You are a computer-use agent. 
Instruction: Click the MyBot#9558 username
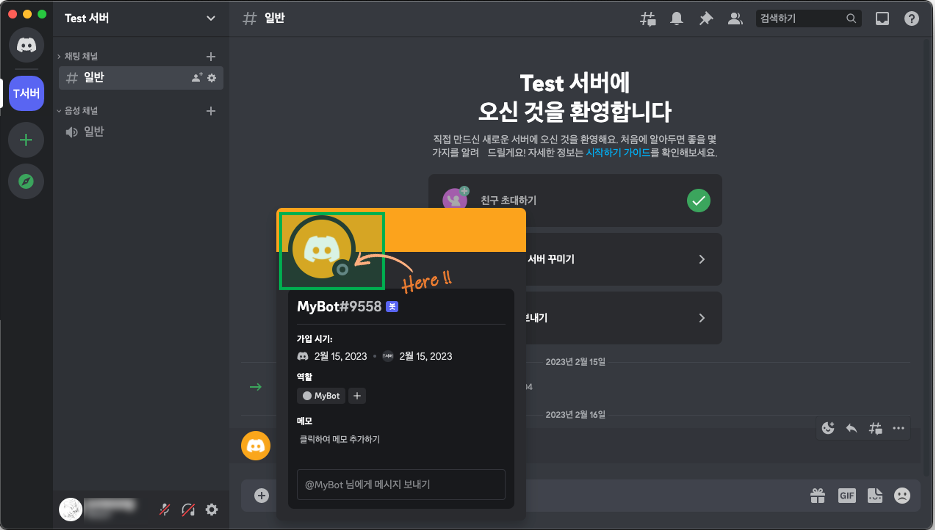(x=339, y=306)
